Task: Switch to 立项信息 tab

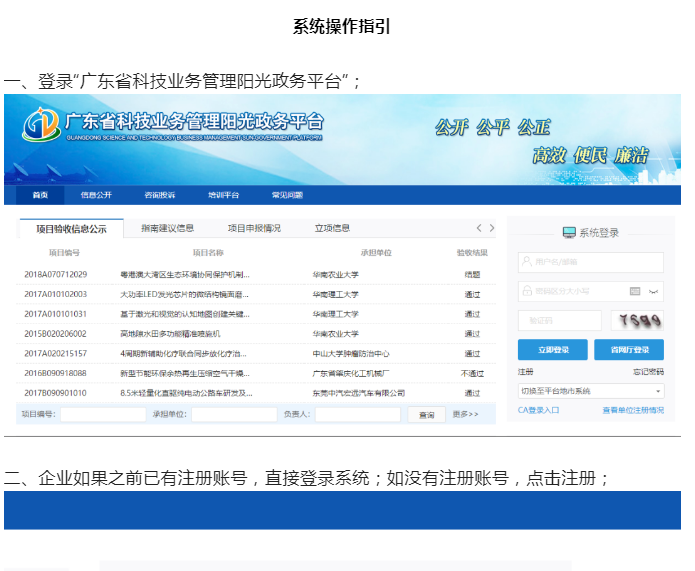Action: point(332,228)
